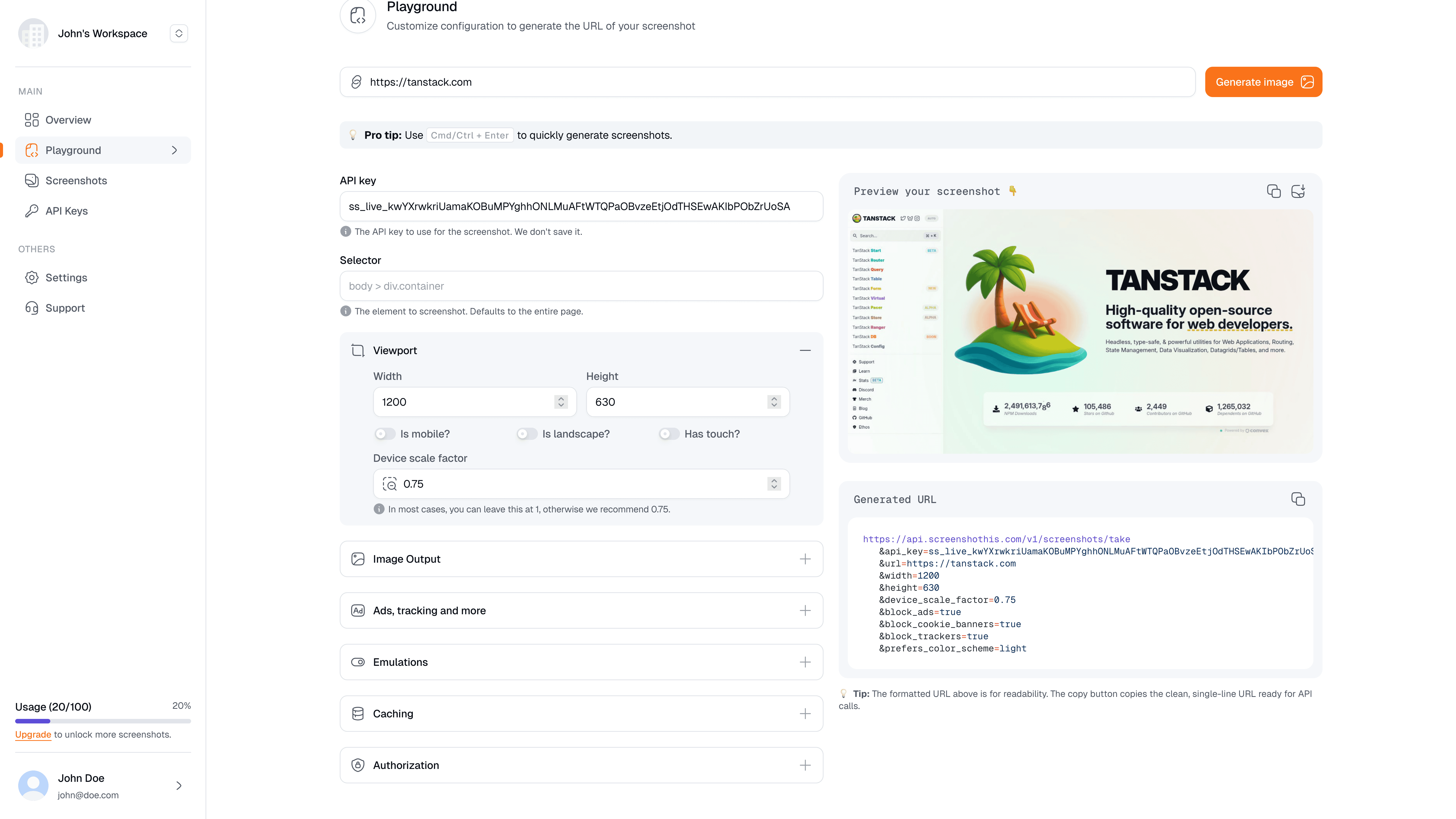Select the Playground menu item
This screenshot has width=1456, height=819.
(x=72, y=150)
